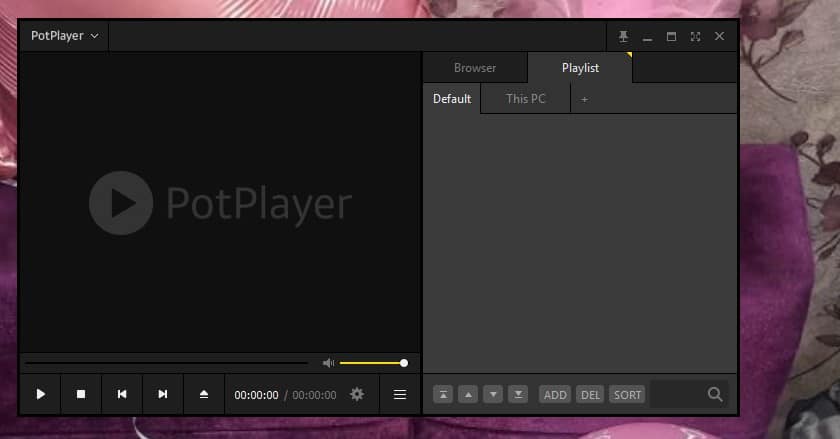Toggle the playlist panel with hamburger icon
Viewport: 840px width, 439px height.
coord(400,395)
